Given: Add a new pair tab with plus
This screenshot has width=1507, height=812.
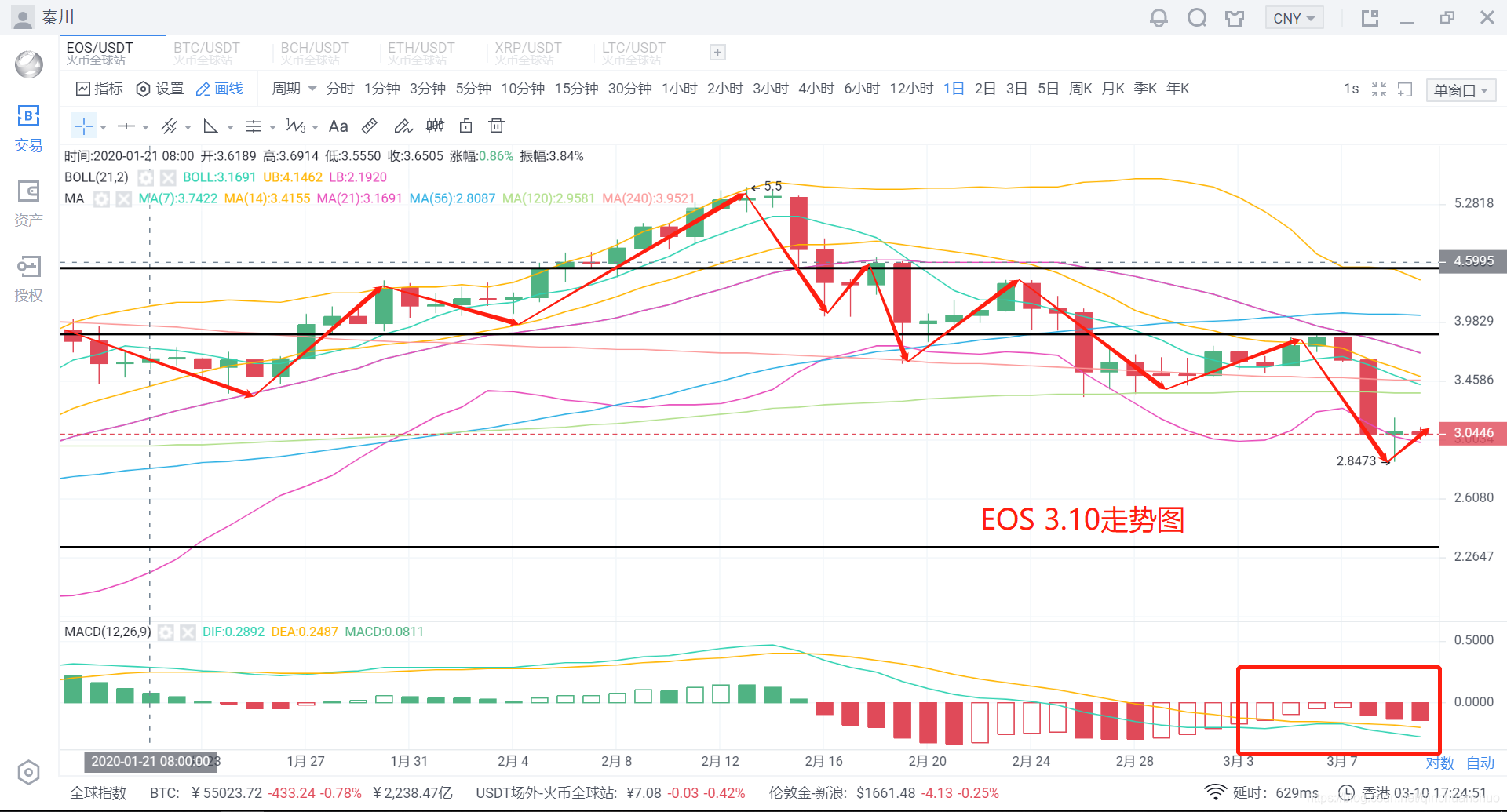Looking at the screenshot, I should point(717,53).
